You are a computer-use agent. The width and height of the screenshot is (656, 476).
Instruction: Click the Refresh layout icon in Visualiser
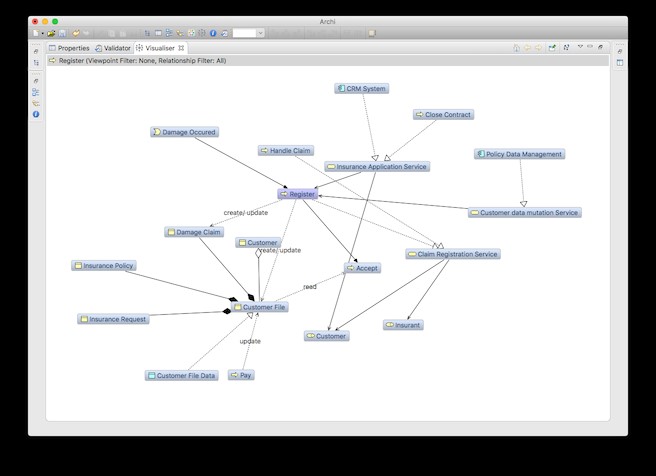[x=566, y=47]
